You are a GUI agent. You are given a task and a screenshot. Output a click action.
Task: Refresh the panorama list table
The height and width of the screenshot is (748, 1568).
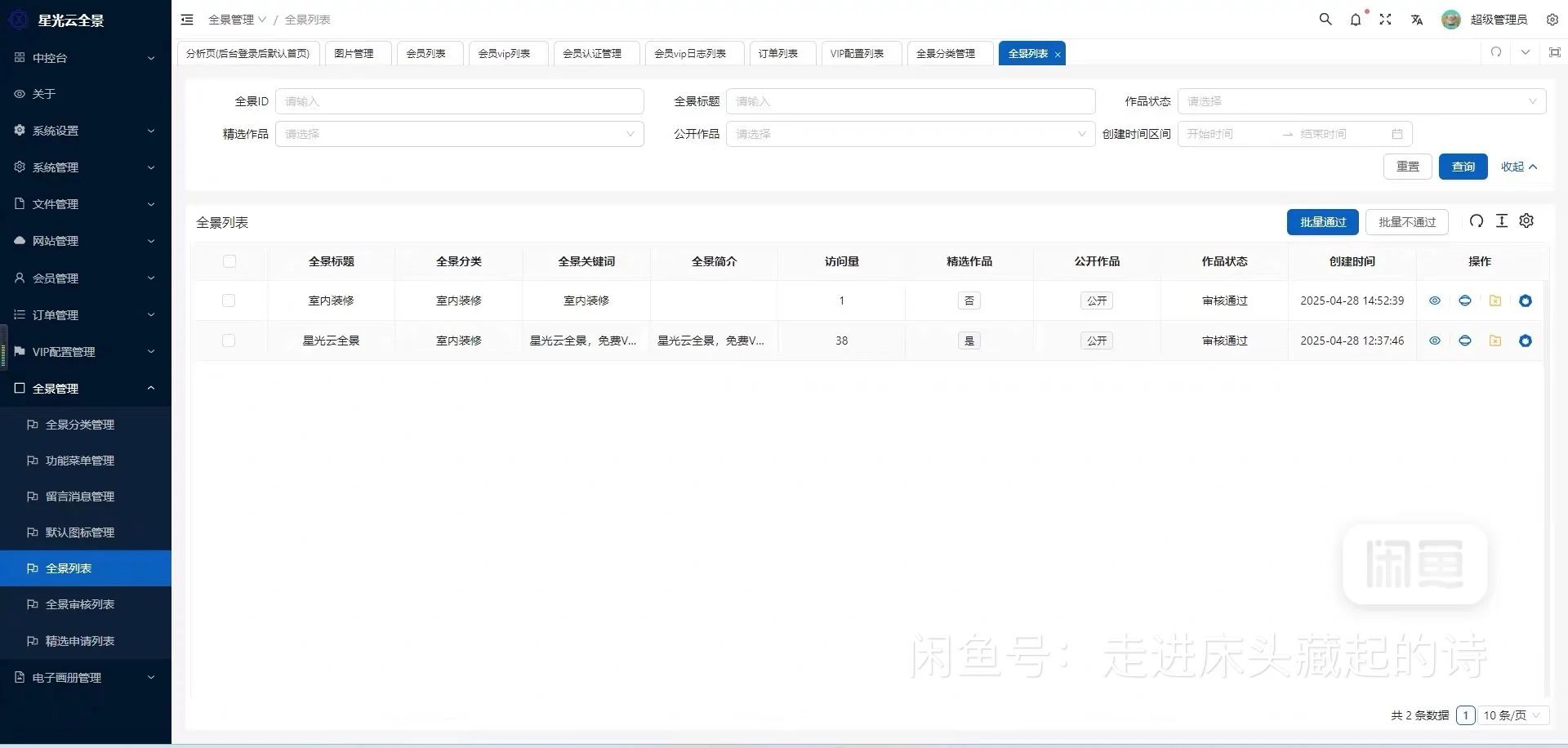1476,220
